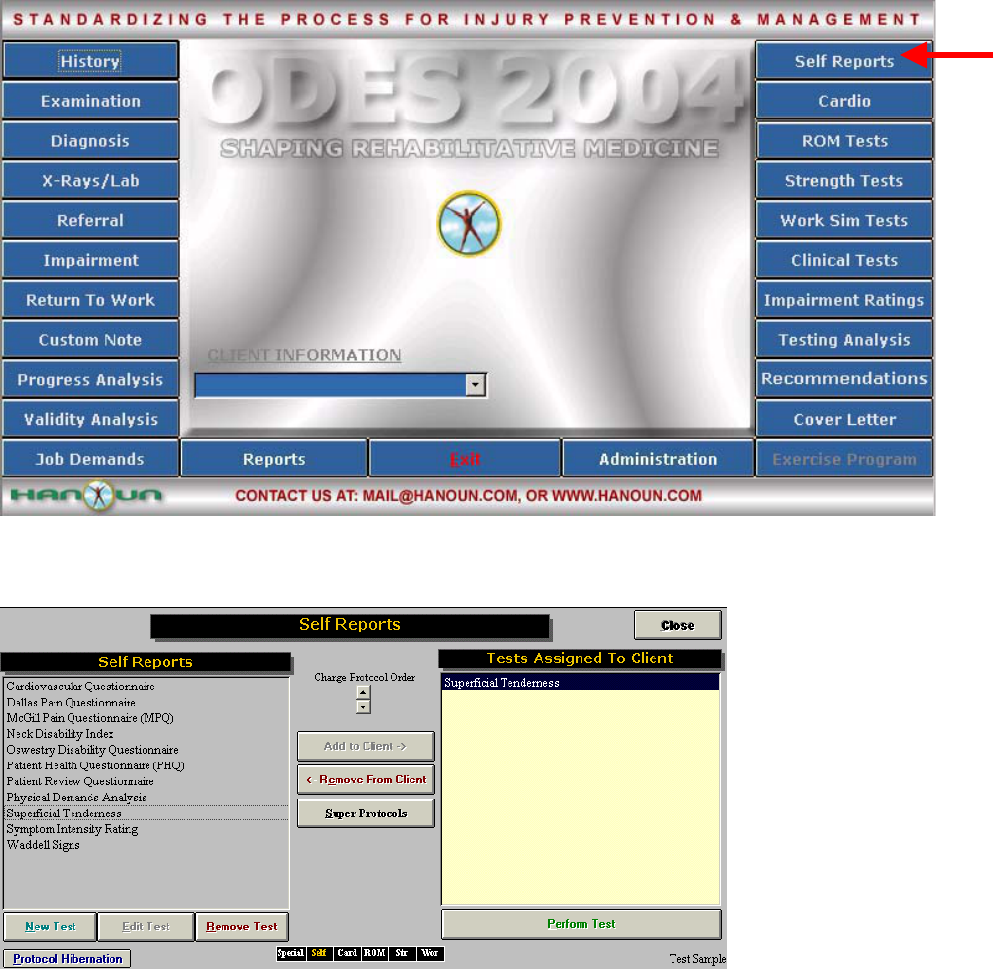Open ROM Tests
This screenshot has height=969, width=994.
[x=844, y=141]
